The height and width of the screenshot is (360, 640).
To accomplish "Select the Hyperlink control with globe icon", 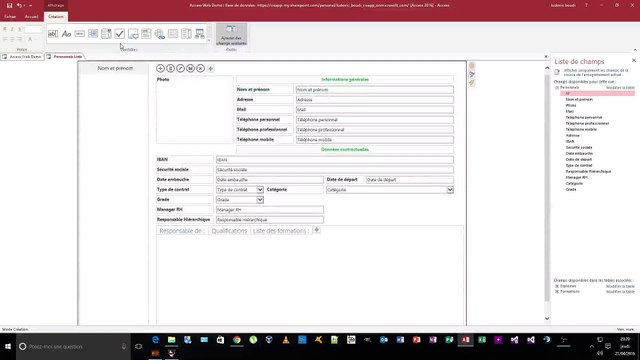I will tap(160, 34).
